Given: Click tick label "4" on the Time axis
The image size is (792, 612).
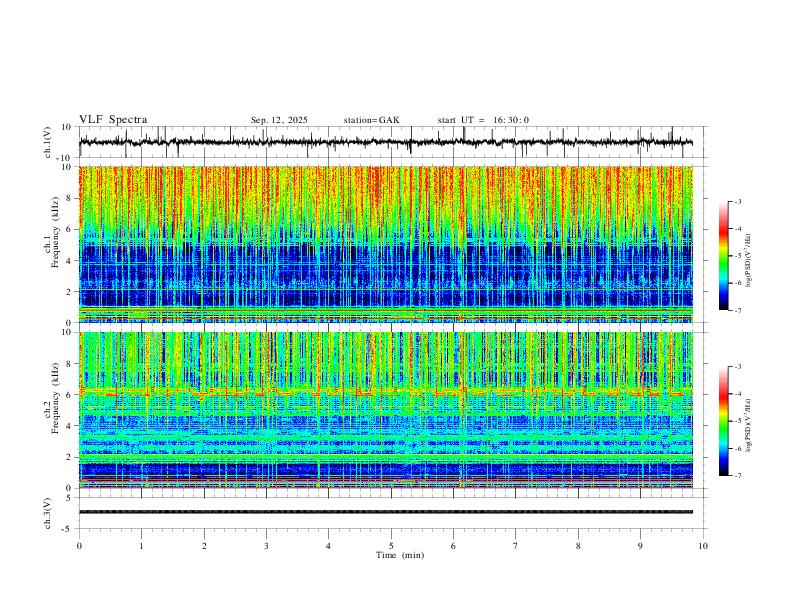Looking at the screenshot, I should click(x=328, y=546).
